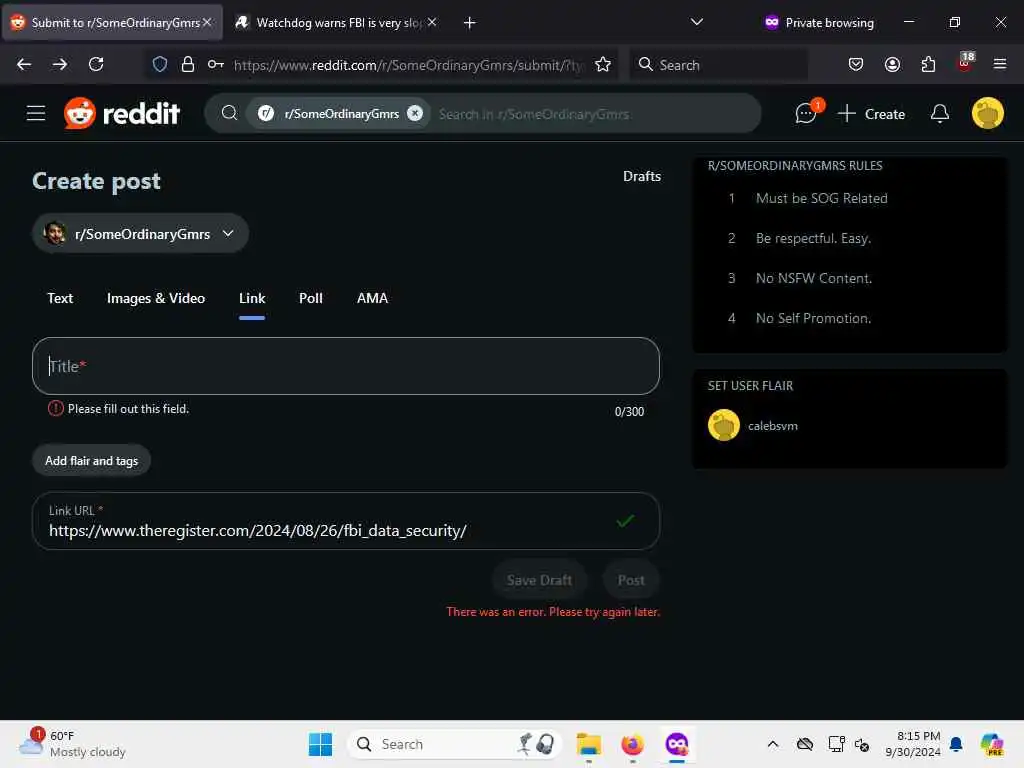Open the tracking protection shield icon
The height and width of the screenshot is (768, 1024).
point(160,64)
